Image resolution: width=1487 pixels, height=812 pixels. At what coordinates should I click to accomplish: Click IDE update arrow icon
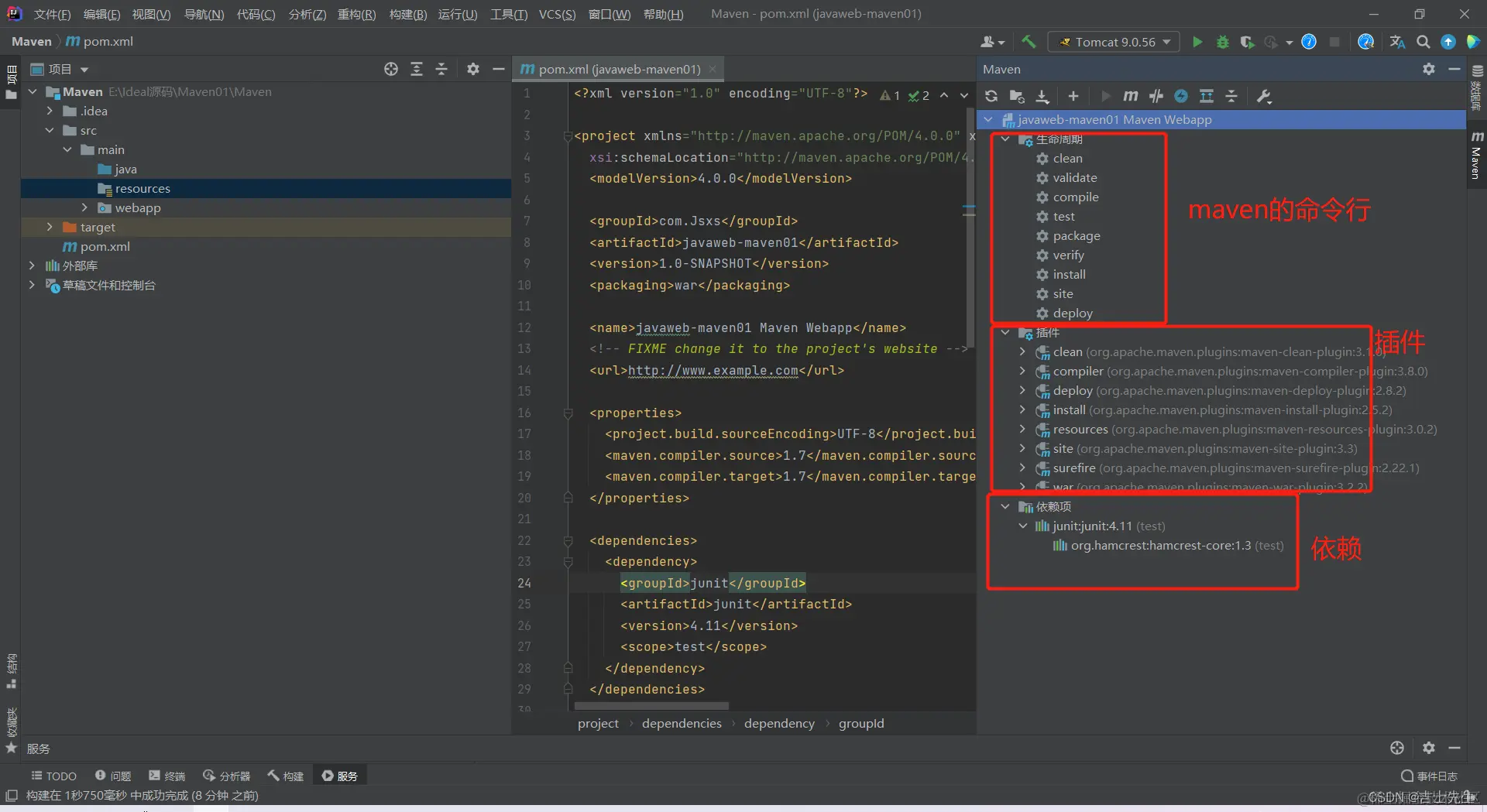point(1448,42)
